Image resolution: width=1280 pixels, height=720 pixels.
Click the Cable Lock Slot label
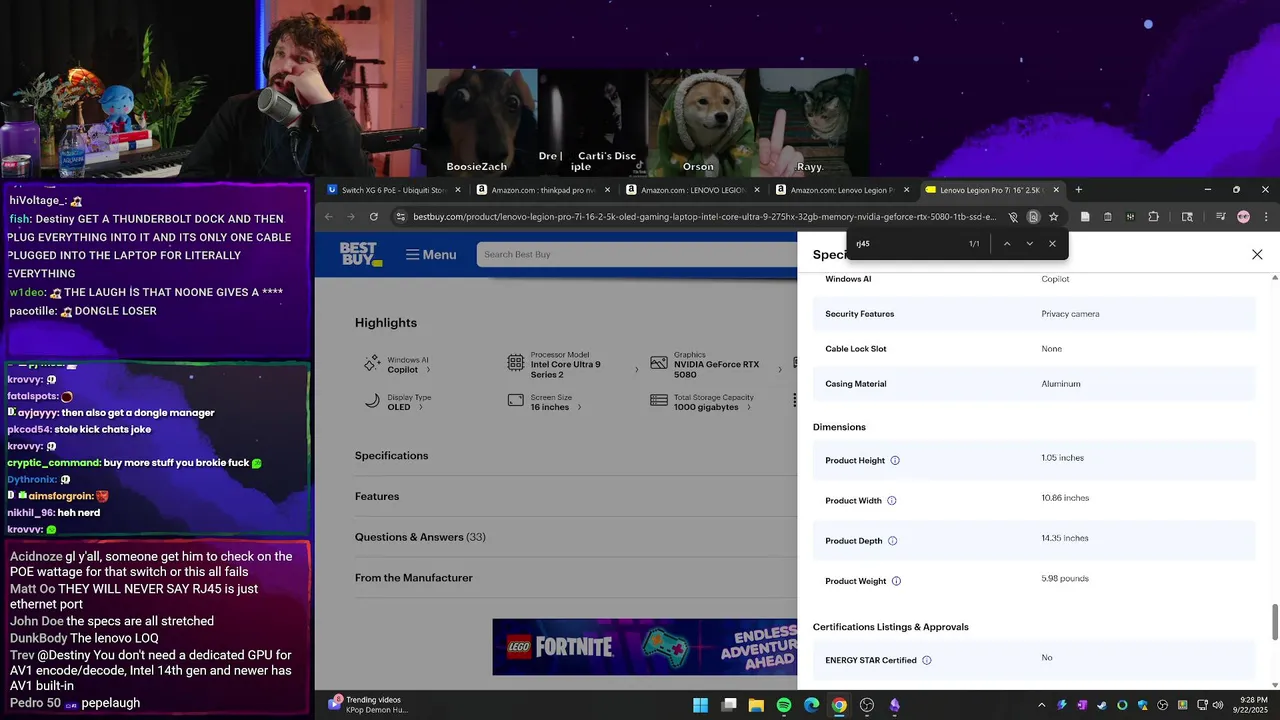click(855, 349)
